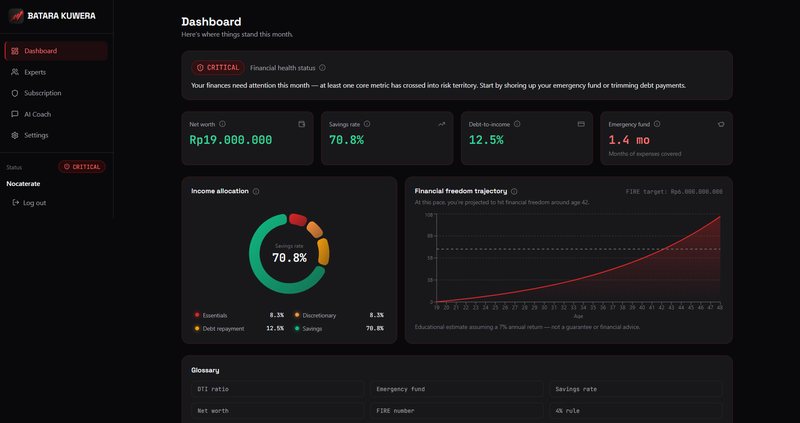Click the AI Coach chat icon
The image size is (800, 423).
pos(15,114)
